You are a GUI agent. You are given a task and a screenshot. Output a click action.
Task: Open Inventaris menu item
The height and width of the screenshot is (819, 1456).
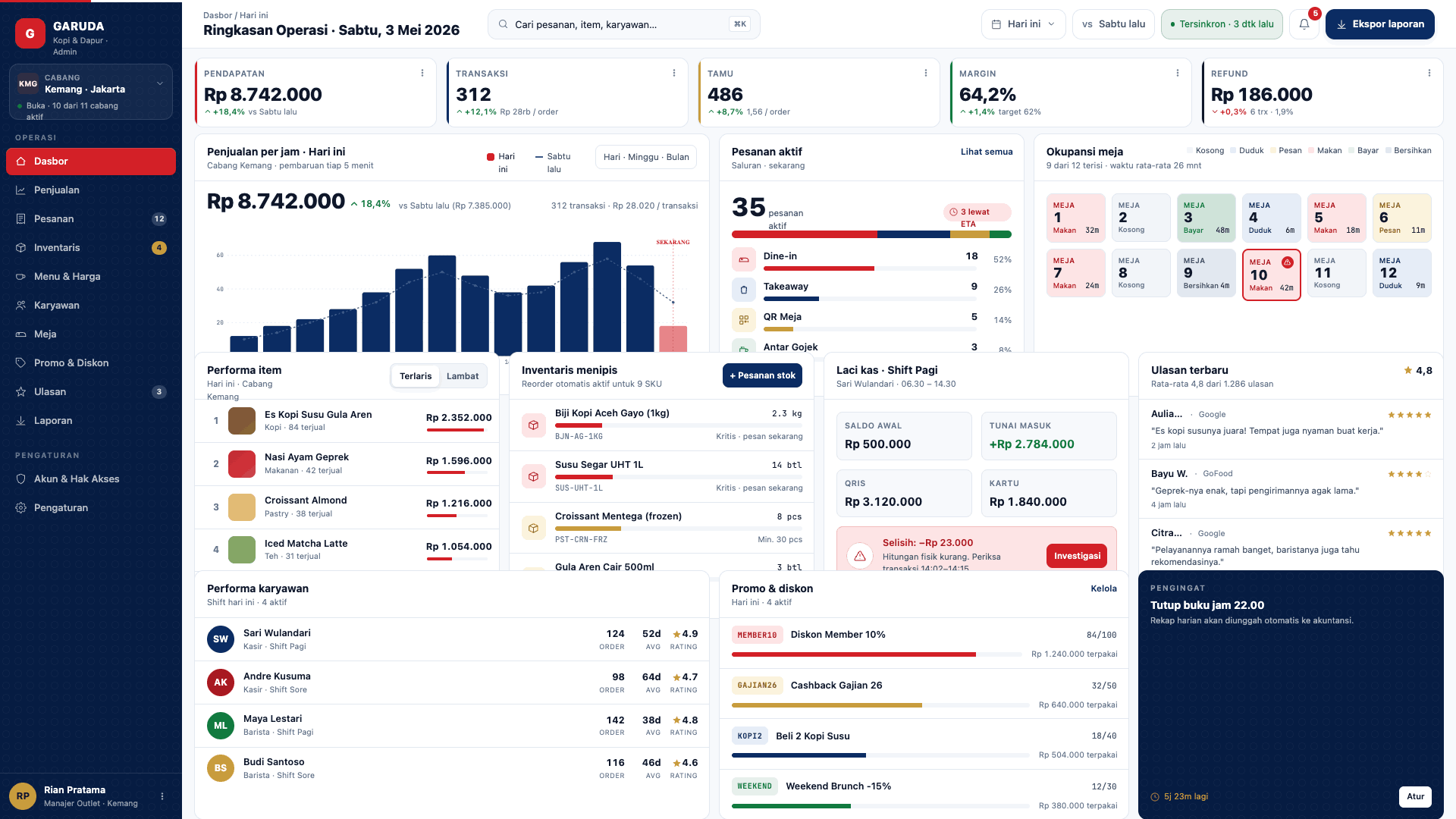[91, 248]
